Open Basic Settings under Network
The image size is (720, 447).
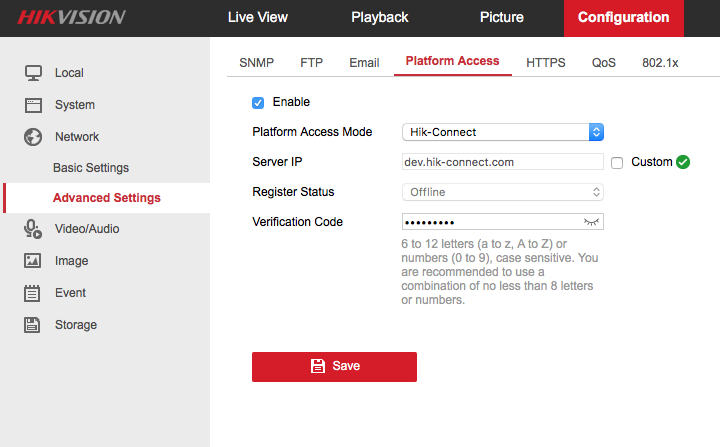[x=91, y=168]
